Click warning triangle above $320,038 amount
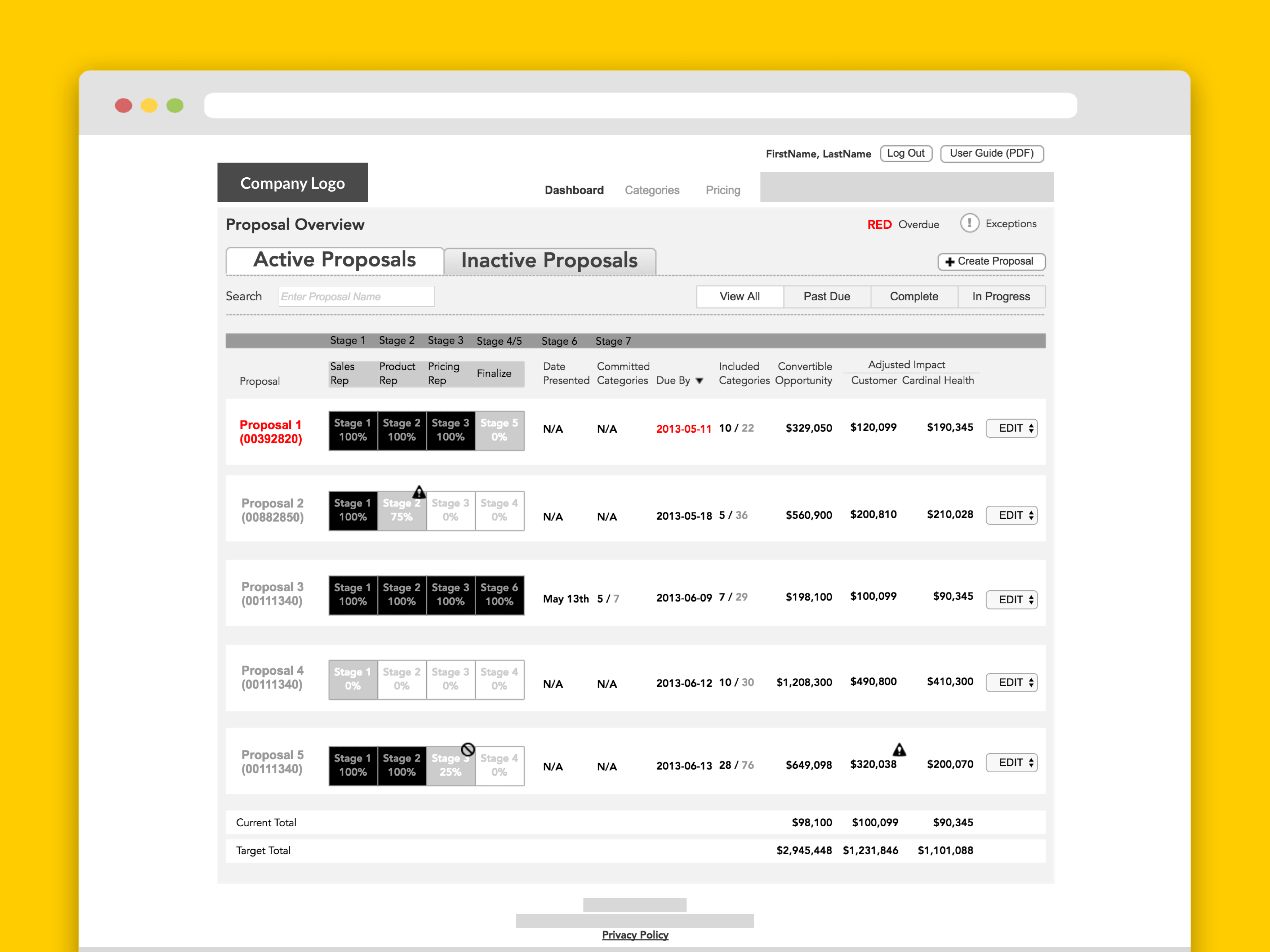 pos(899,749)
